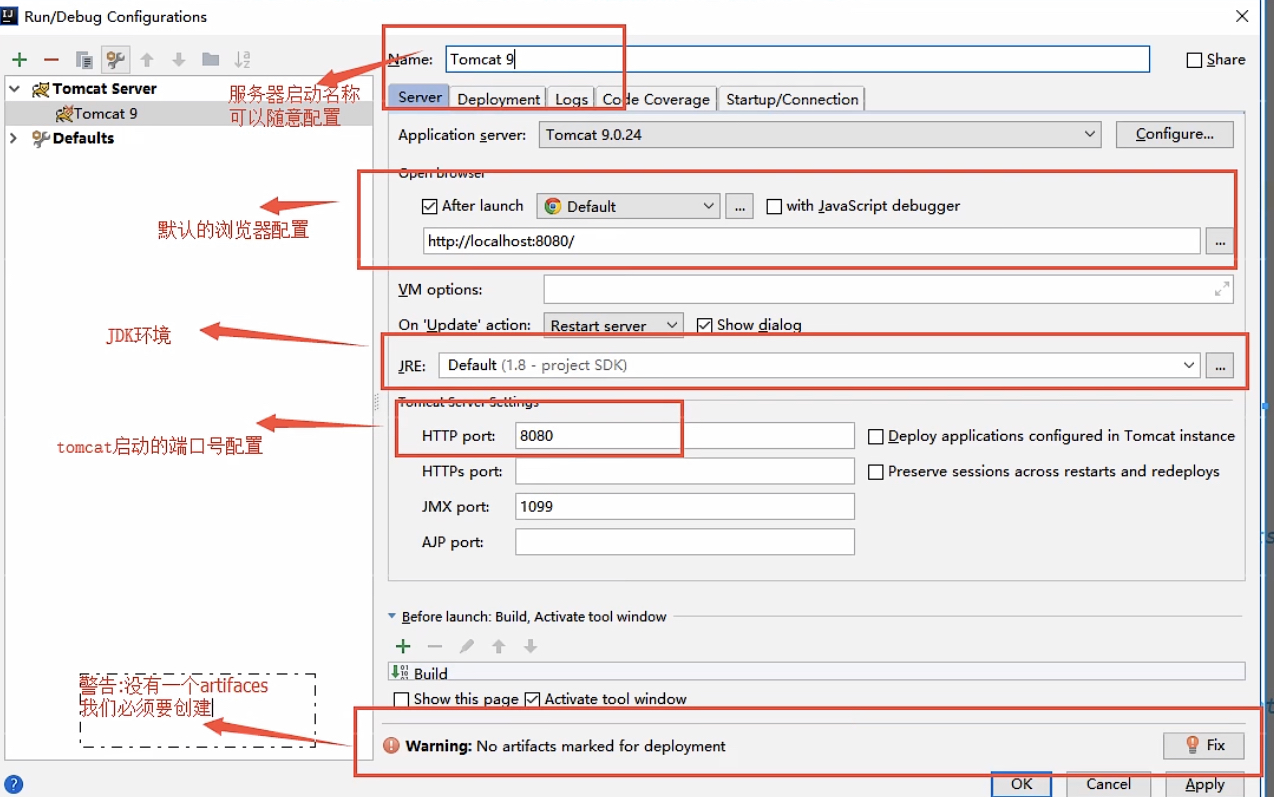Image resolution: width=1274 pixels, height=797 pixels.
Task: Click the Tomcat icon beside Tomcat 9 item
Action: point(64,113)
